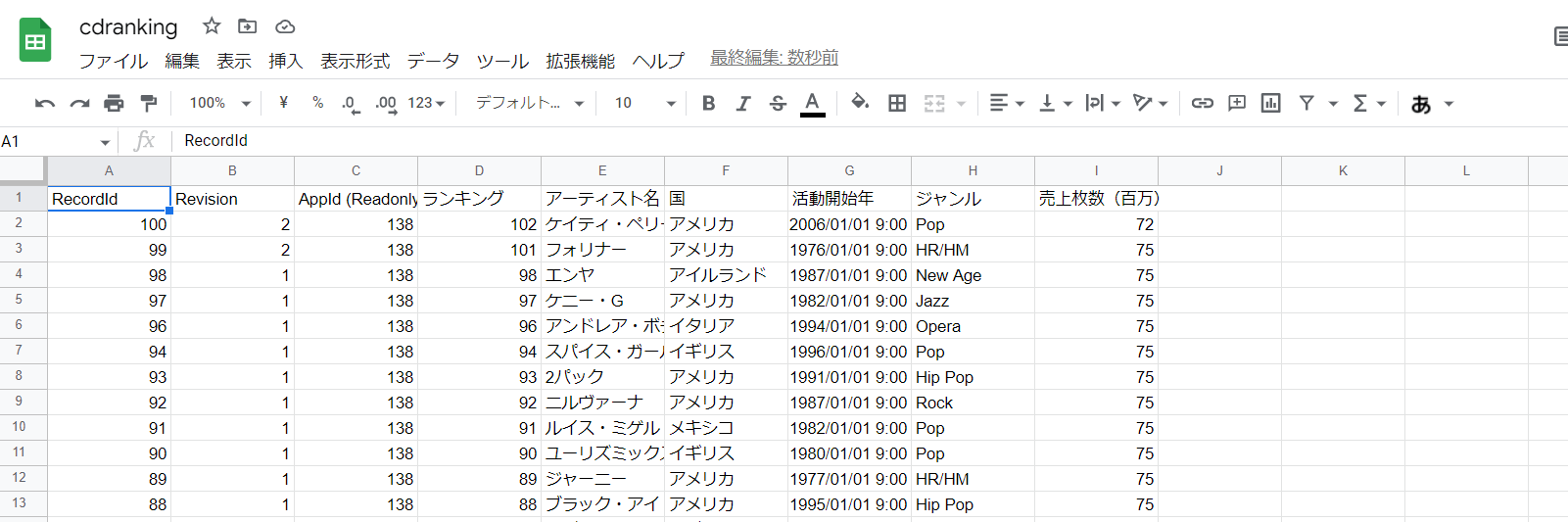Open fill color picker
The height and width of the screenshot is (522, 1568).
pyautogui.click(x=860, y=102)
